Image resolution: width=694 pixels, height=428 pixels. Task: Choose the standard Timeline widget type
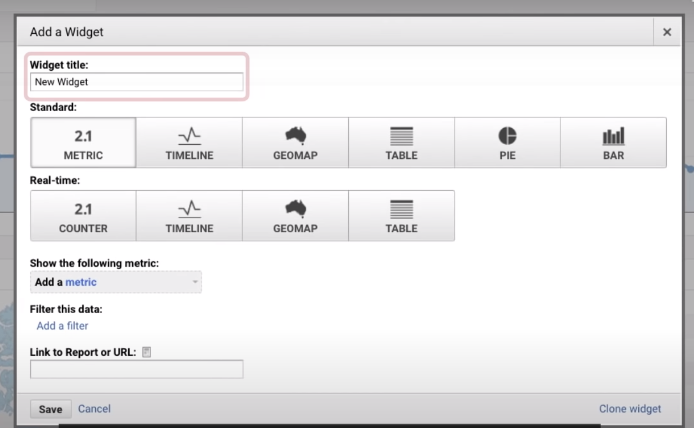tap(189, 143)
